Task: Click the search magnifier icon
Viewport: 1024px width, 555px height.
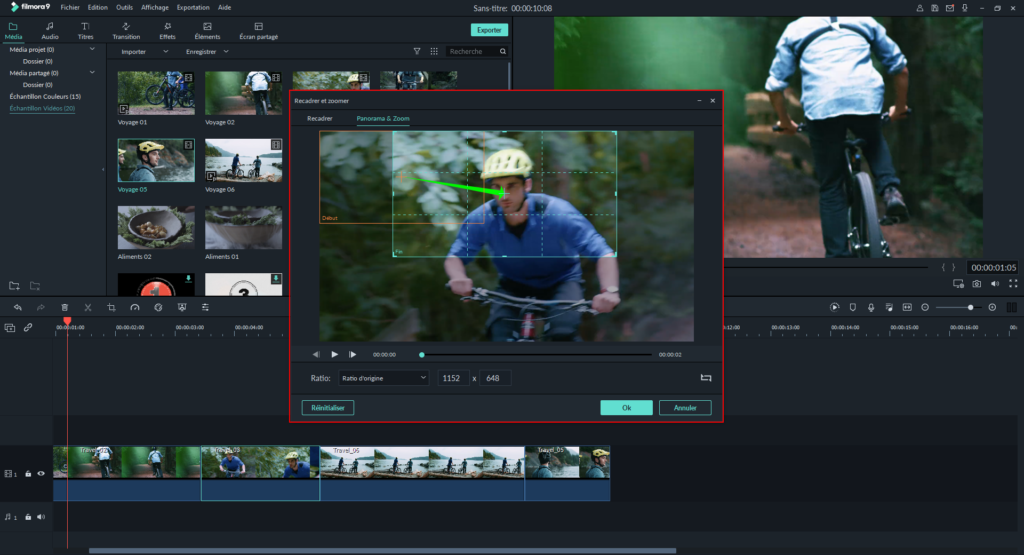Action: point(503,51)
